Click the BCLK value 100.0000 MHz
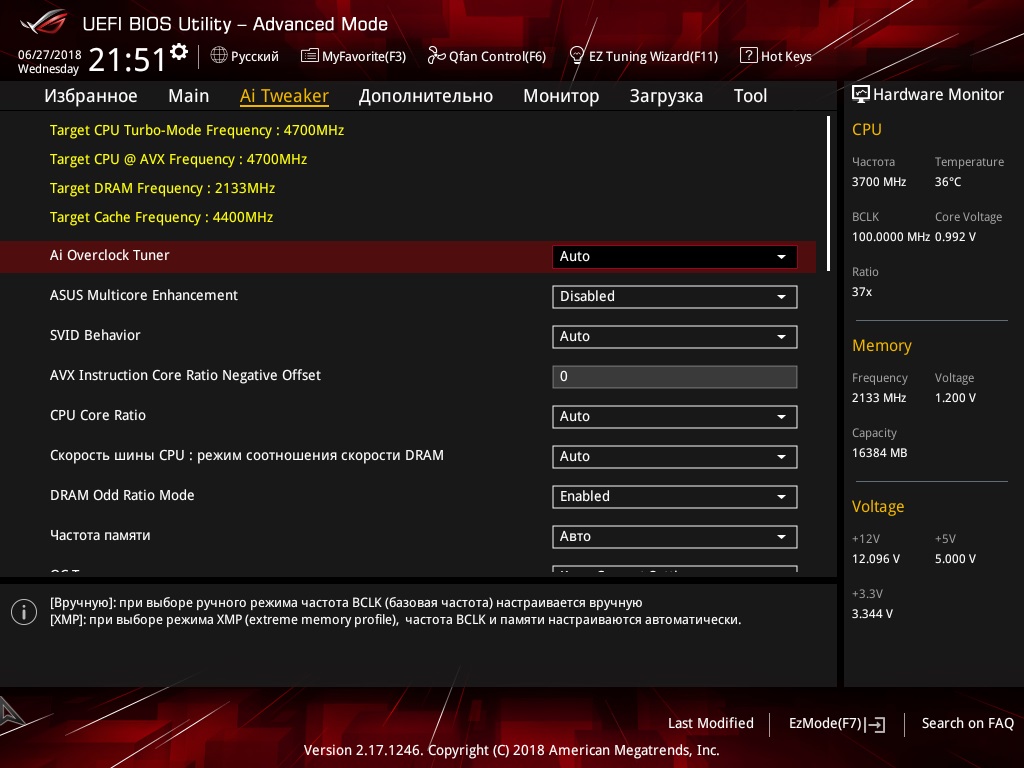Image resolution: width=1024 pixels, height=768 pixels. coord(891,236)
